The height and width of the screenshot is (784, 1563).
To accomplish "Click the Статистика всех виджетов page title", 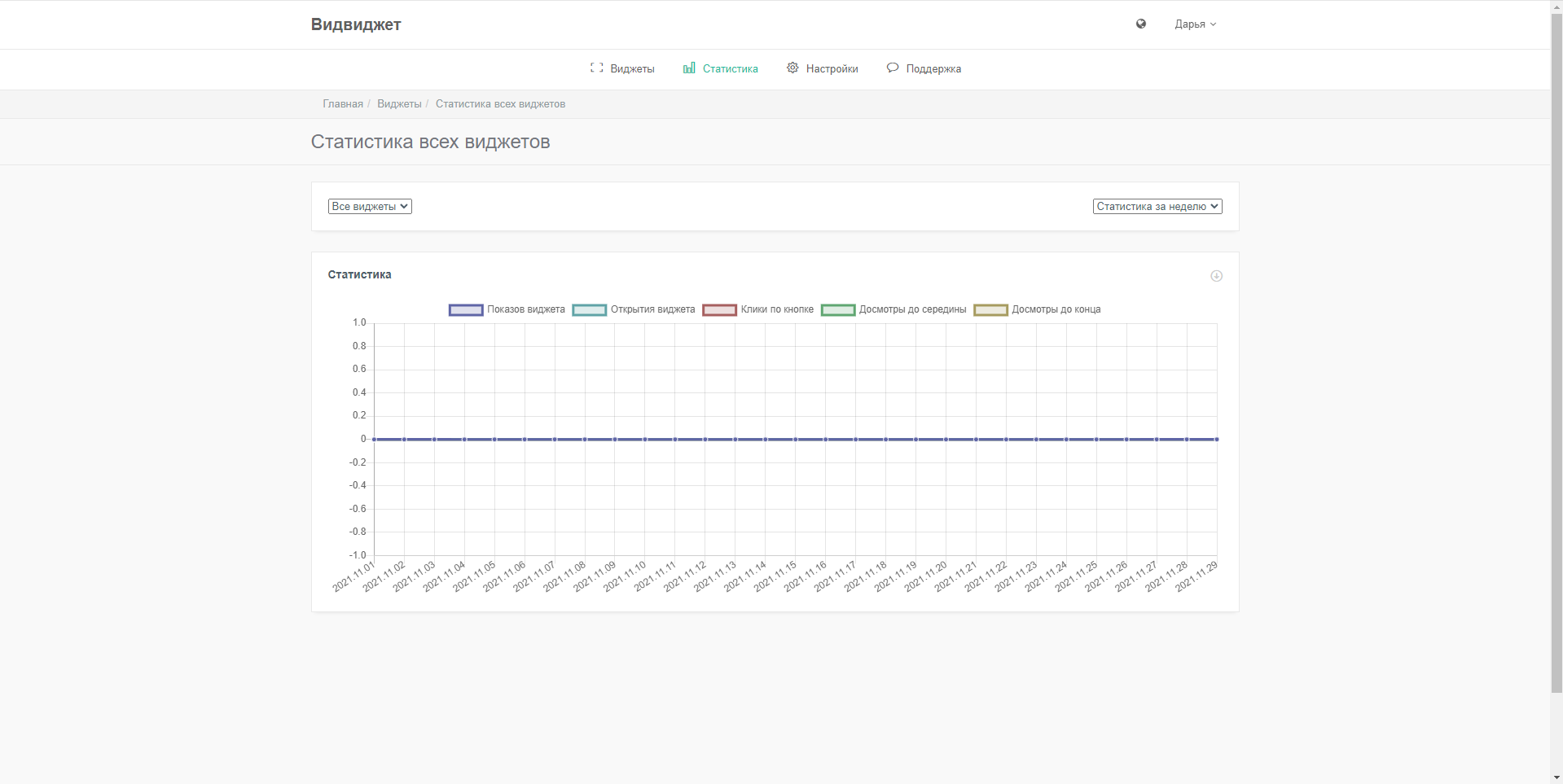I will (x=430, y=142).
